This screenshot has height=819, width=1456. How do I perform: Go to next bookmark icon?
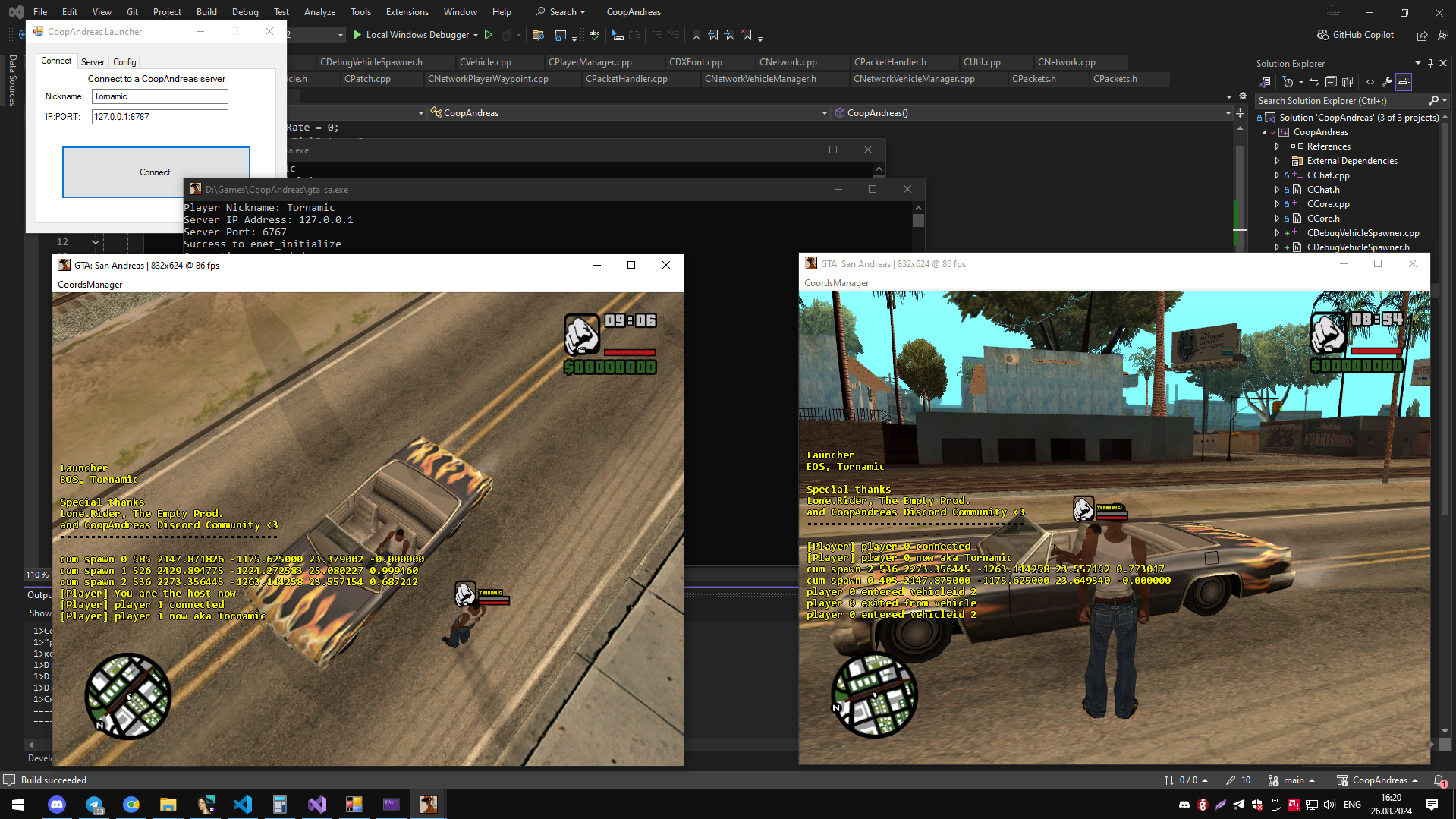pyautogui.click(x=730, y=35)
